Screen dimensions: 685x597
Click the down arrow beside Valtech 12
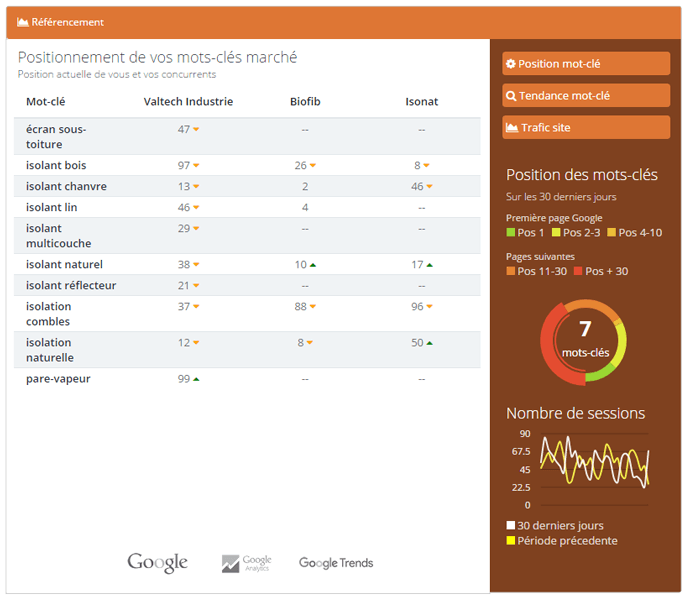(x=196, y=343)
